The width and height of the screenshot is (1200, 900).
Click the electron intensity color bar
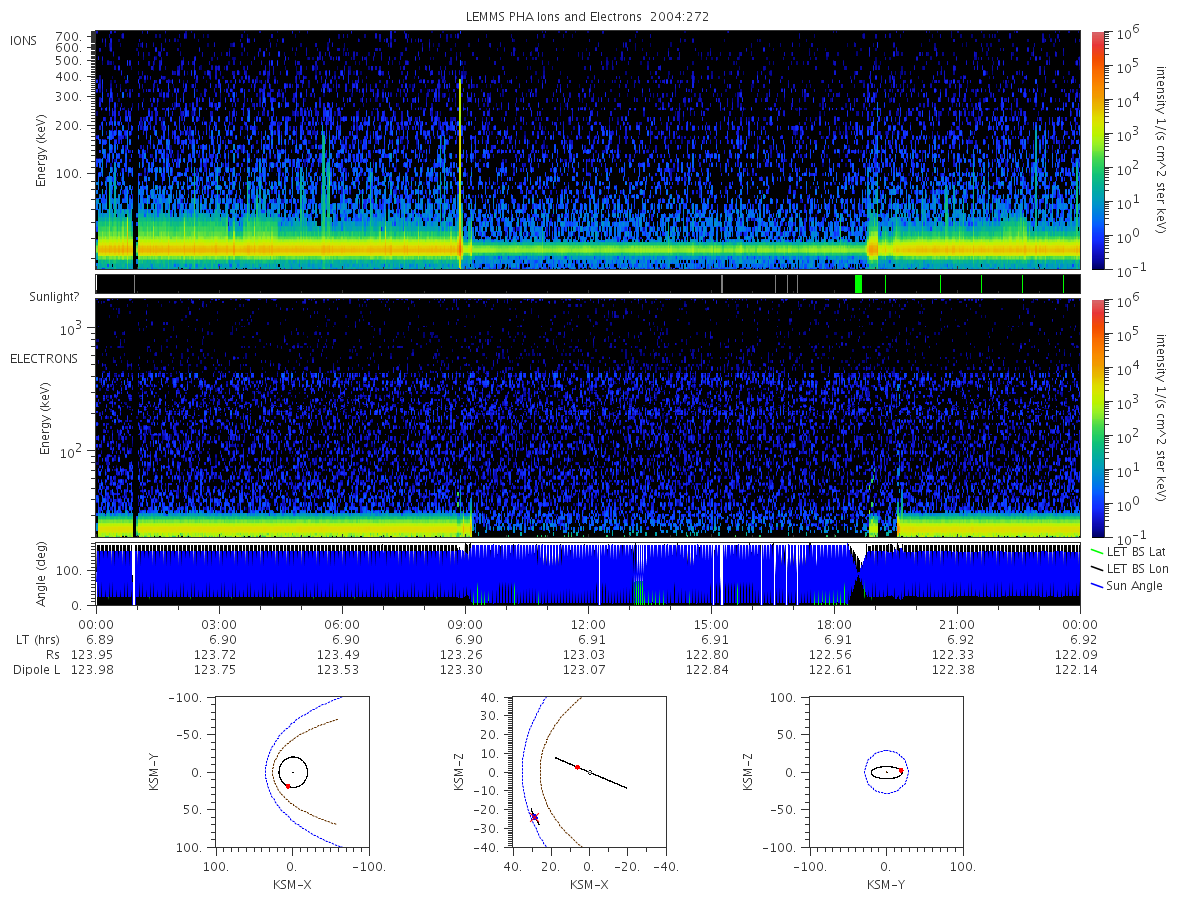(1097, 418)
